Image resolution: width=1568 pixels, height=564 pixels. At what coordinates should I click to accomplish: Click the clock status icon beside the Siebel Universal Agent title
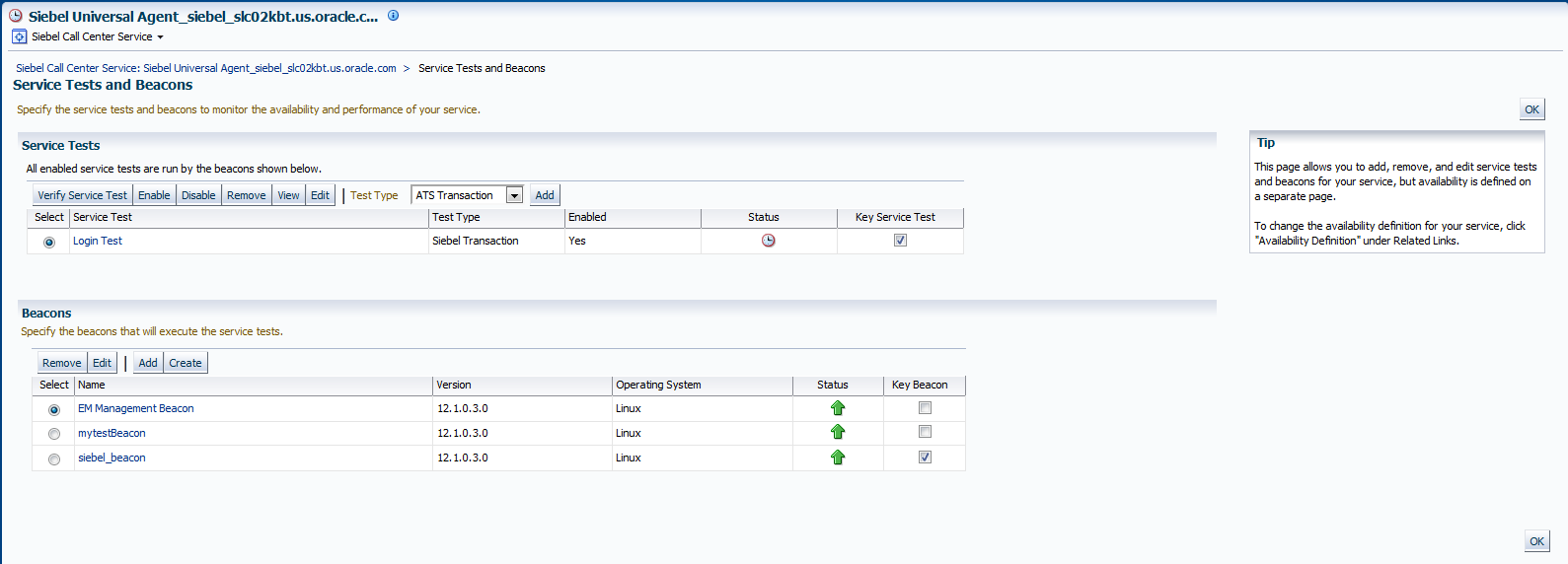pos(16,16)
